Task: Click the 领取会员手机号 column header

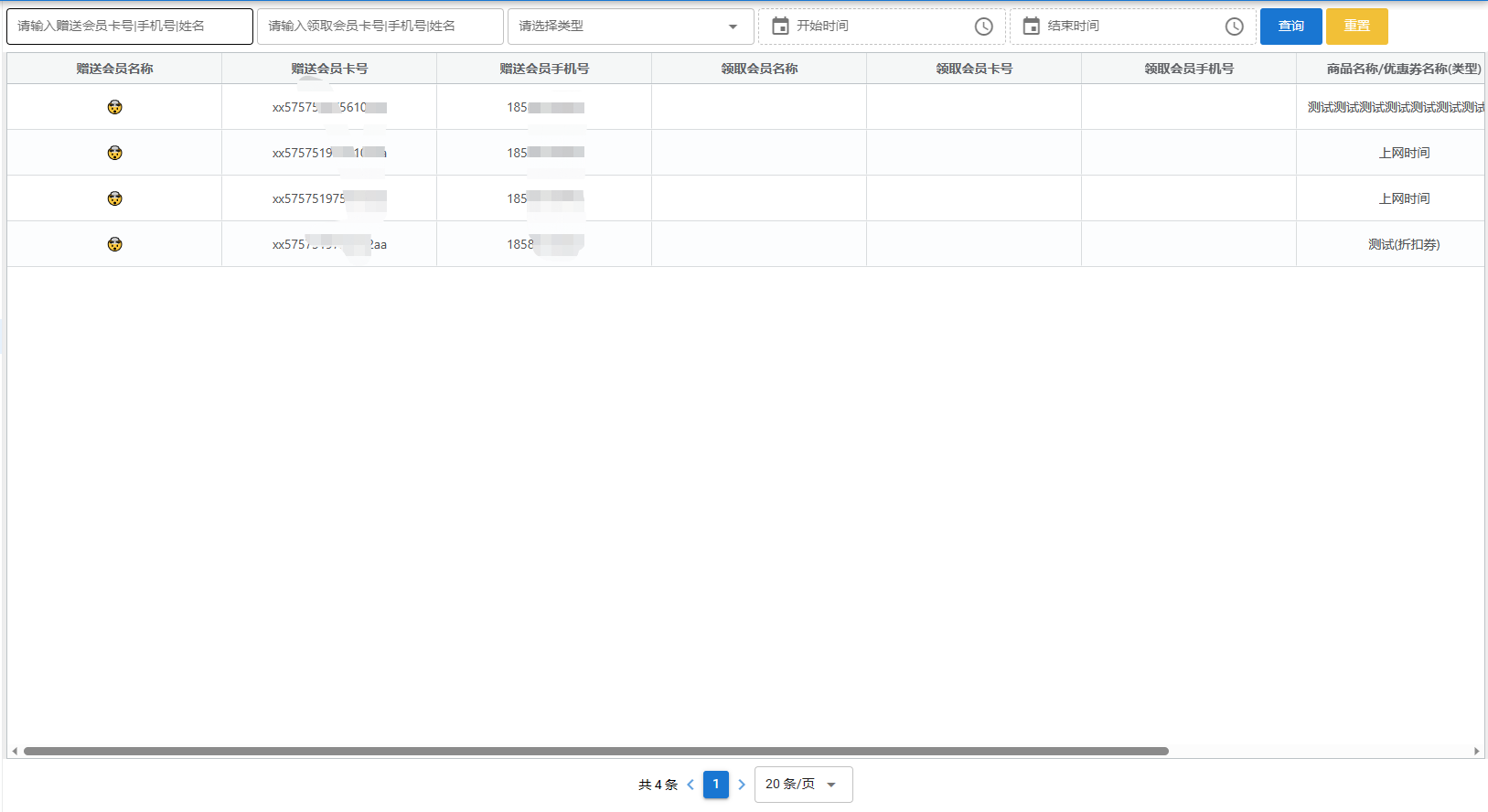Action: coord(1189,69)
